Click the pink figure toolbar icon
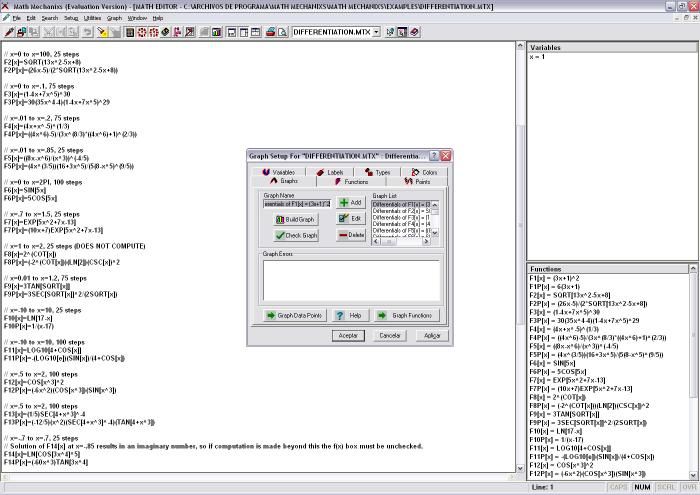 point(177,32)
